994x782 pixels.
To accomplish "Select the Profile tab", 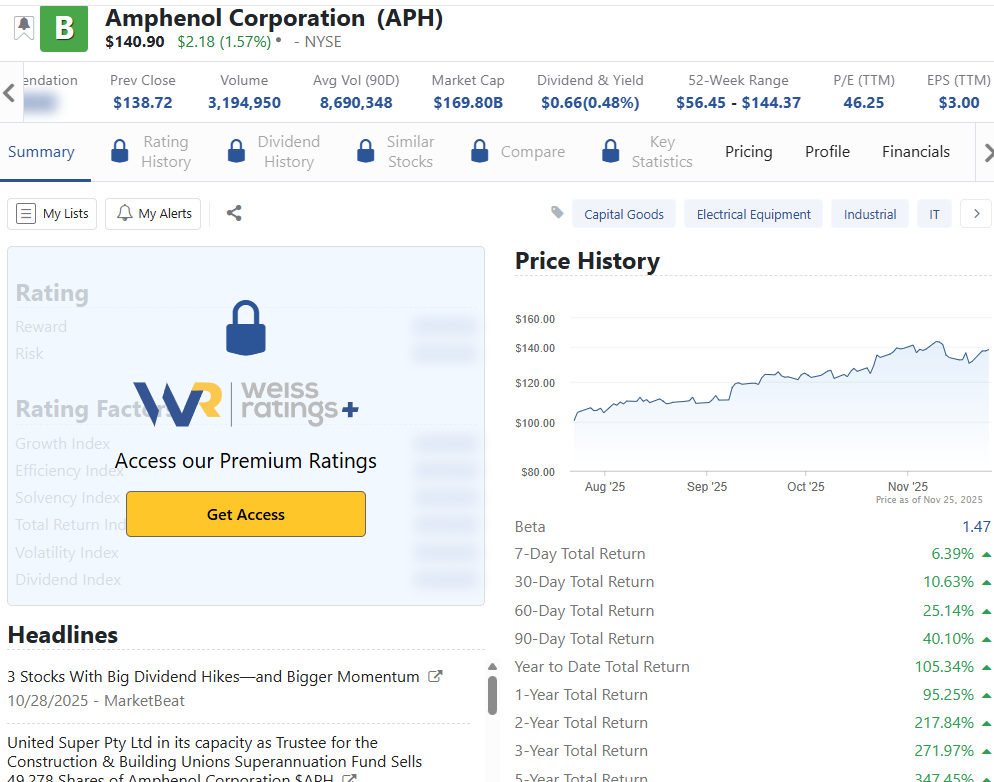I will tap(827, 152).
